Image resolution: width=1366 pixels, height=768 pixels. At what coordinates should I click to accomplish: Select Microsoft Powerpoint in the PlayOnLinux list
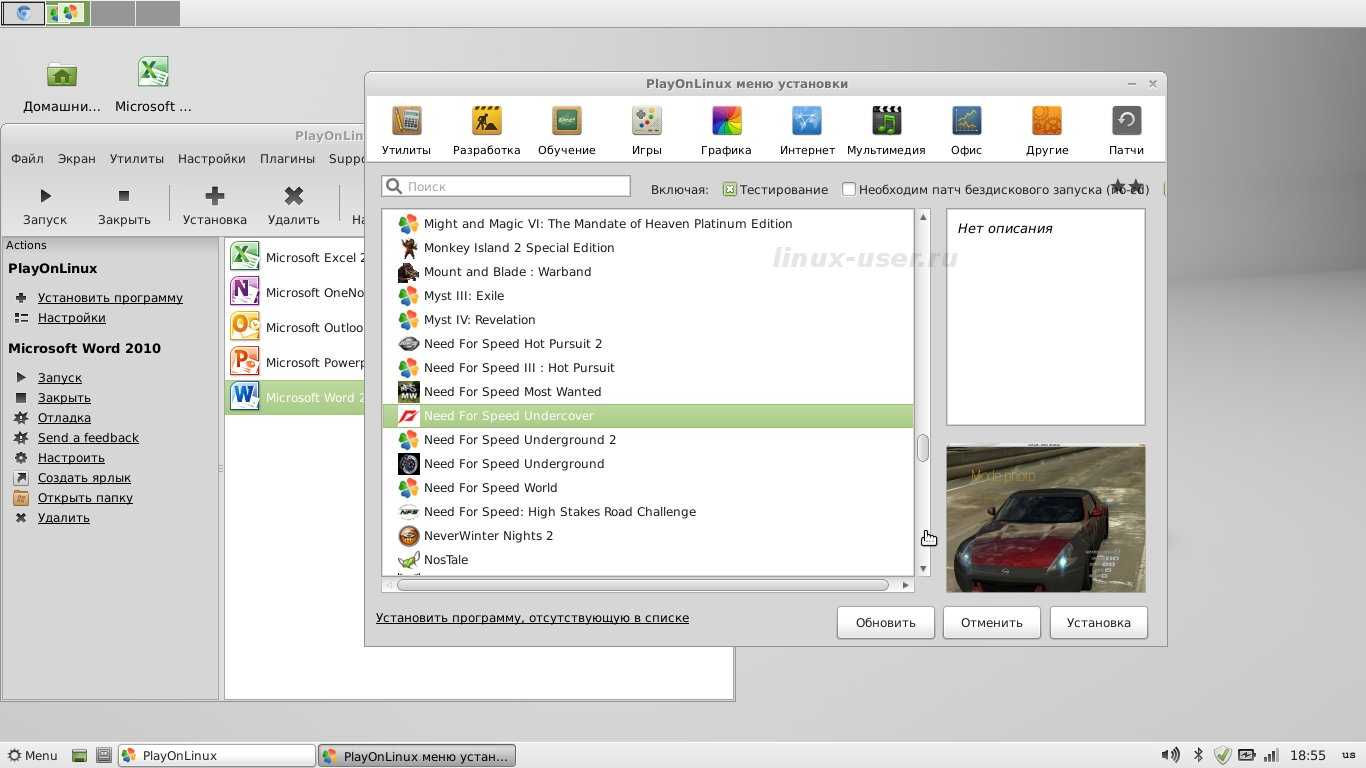(297, 362)
